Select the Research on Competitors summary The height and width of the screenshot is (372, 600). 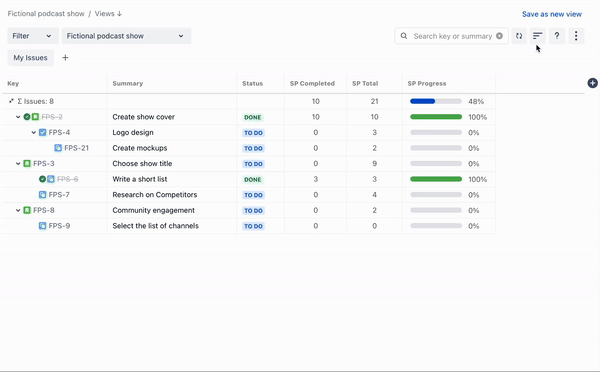155,194
